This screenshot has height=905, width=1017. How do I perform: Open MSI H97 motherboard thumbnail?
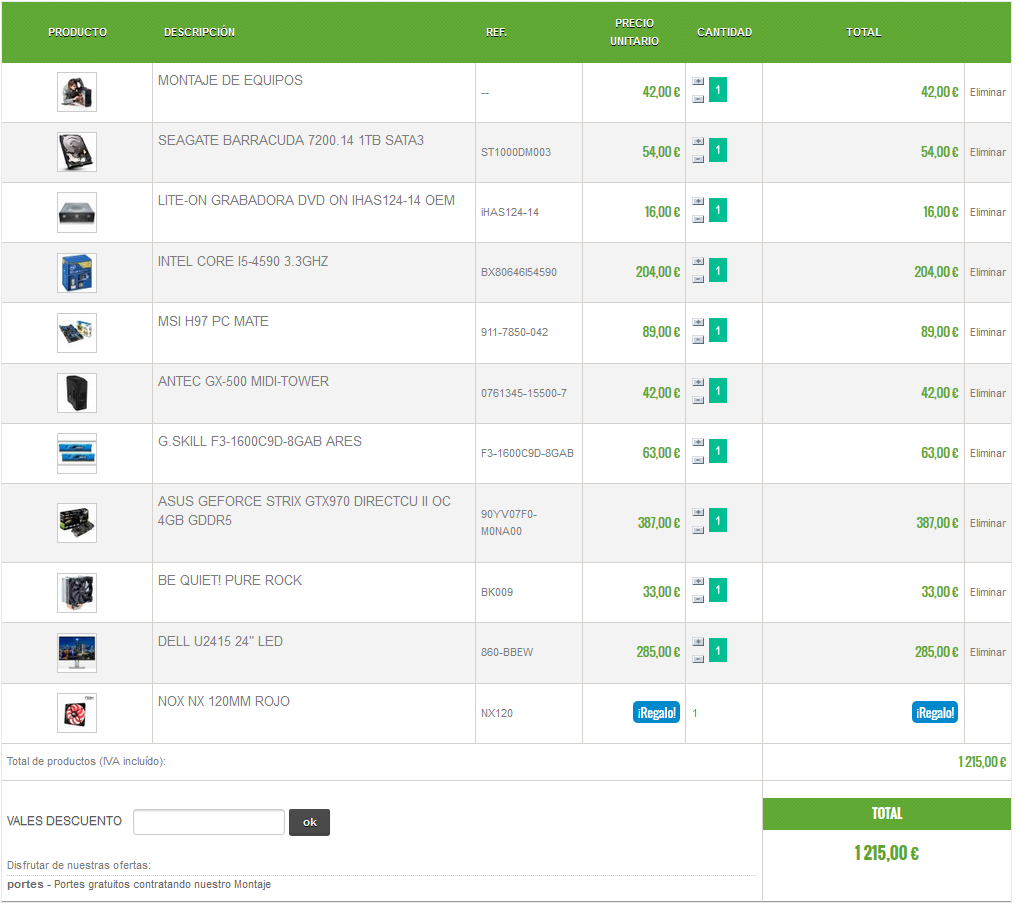click(77, 333)
